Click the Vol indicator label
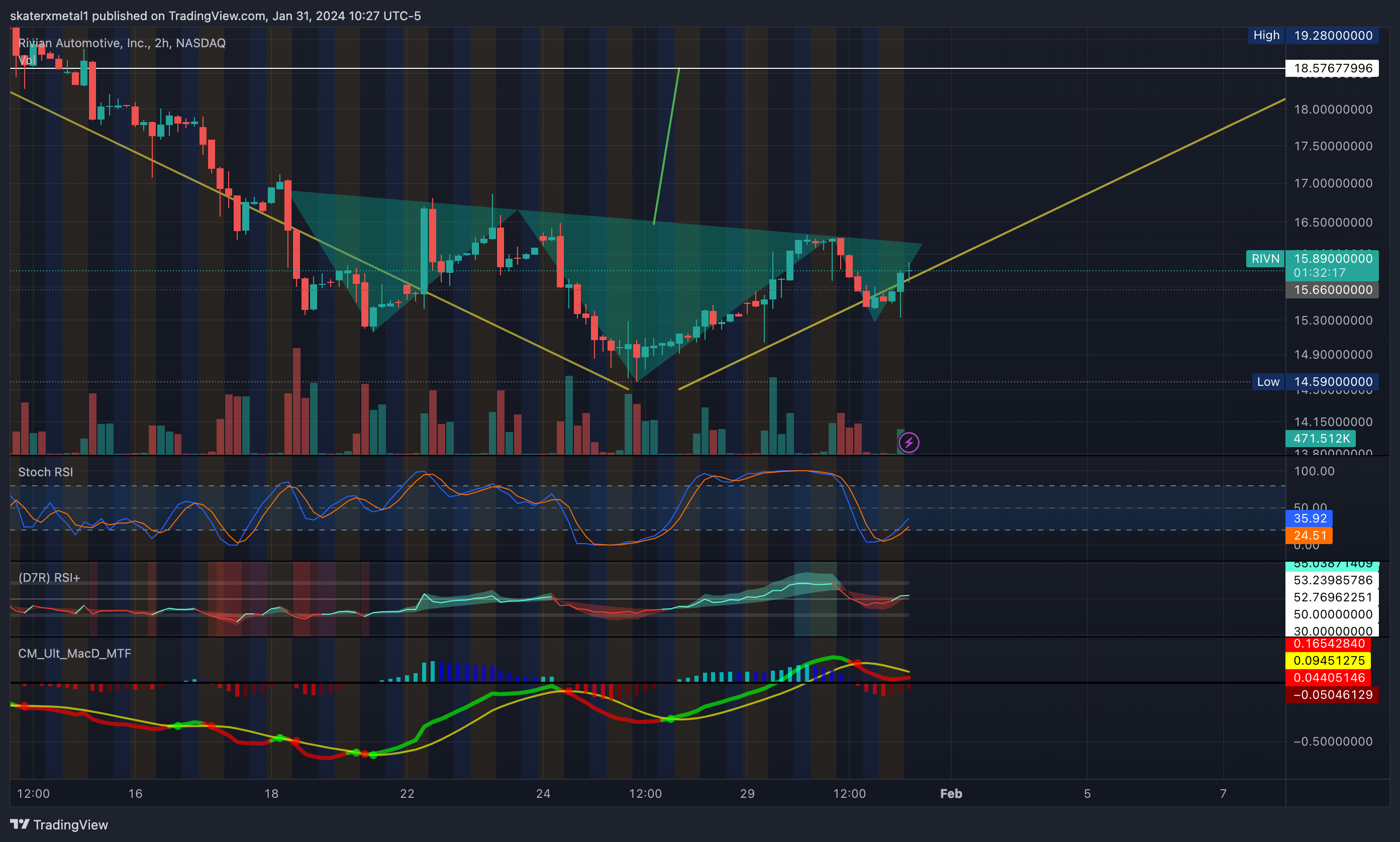Image resolution: width=1400 pixels, height=842 pixels. pyautogui.click(x=27, y=60)
